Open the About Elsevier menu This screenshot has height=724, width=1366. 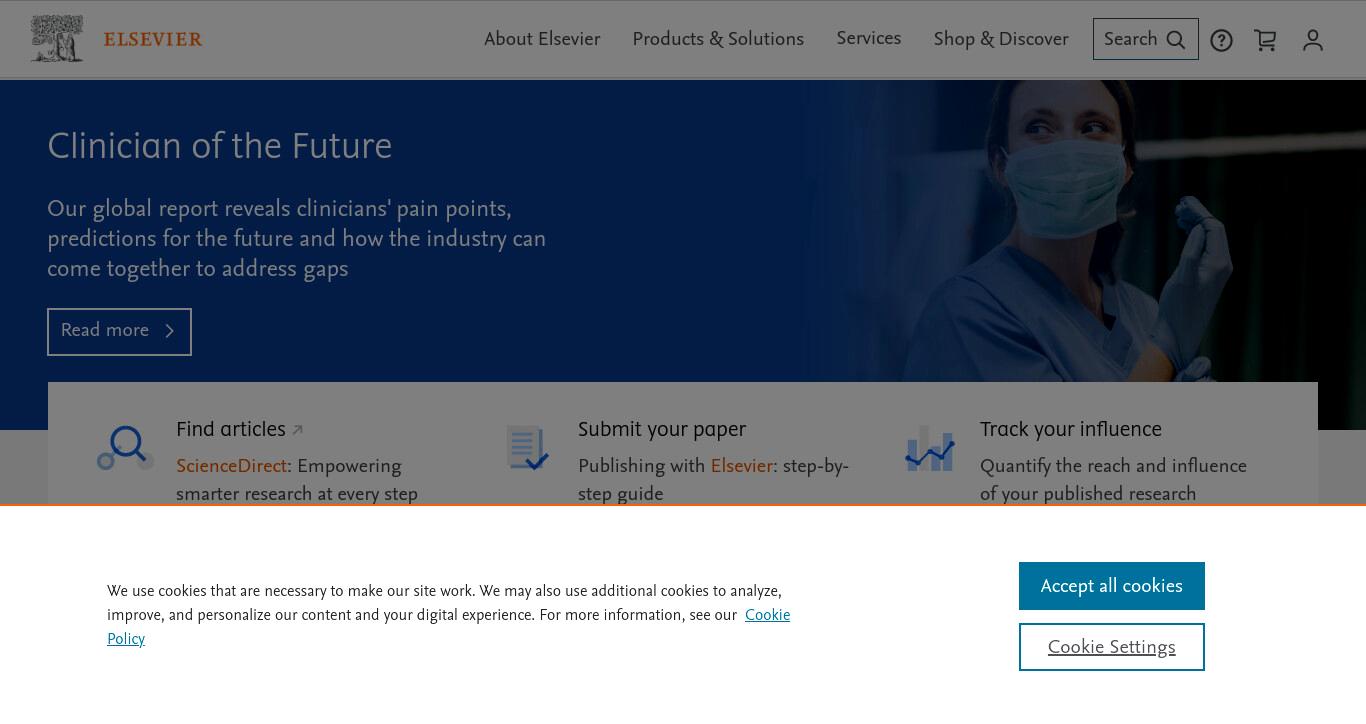[x=542, y=39]
